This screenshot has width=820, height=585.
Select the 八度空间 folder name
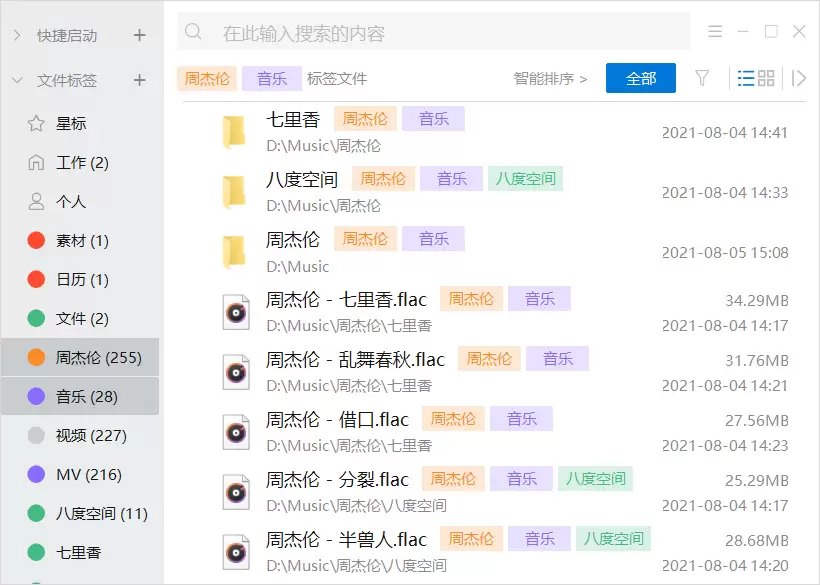(302, 179)
